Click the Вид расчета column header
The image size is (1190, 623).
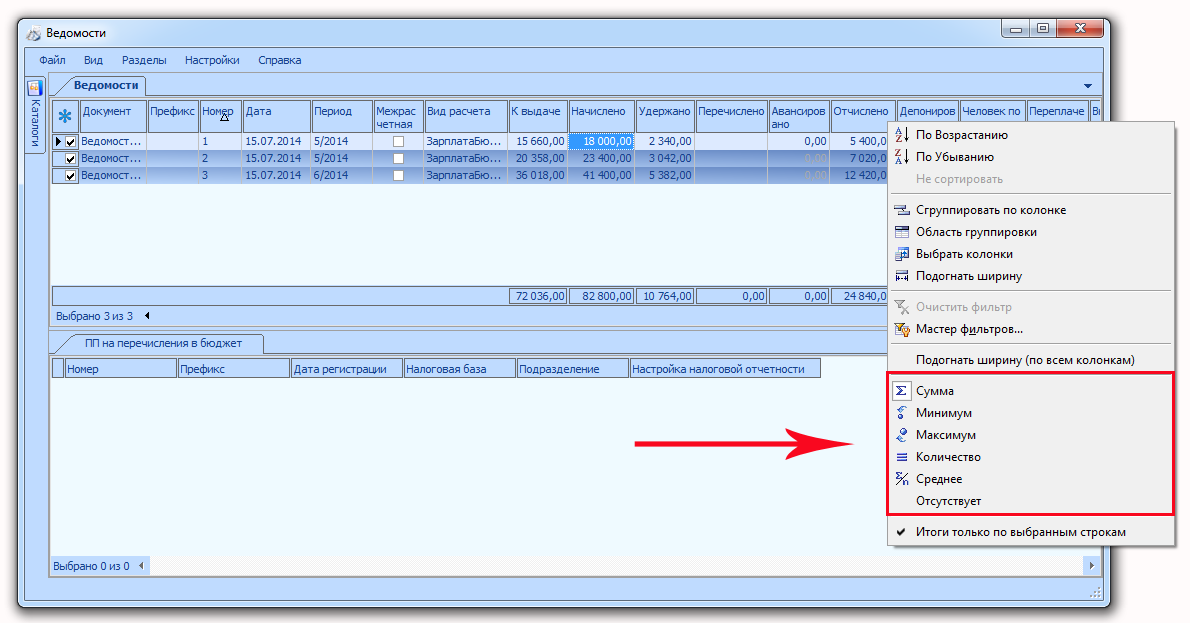point(466,117)
